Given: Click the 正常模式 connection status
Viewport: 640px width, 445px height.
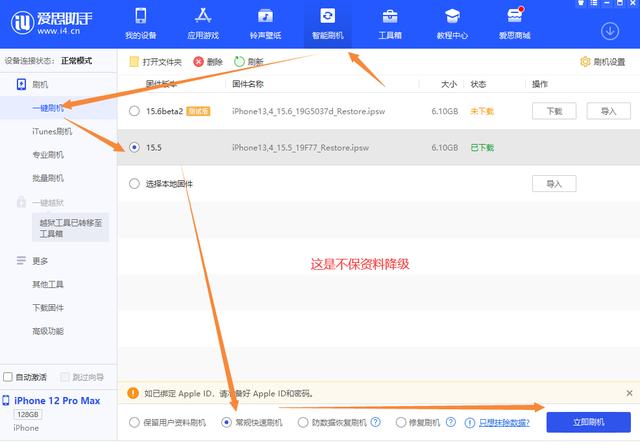Looking at the screenshot, I should [77, 61].
